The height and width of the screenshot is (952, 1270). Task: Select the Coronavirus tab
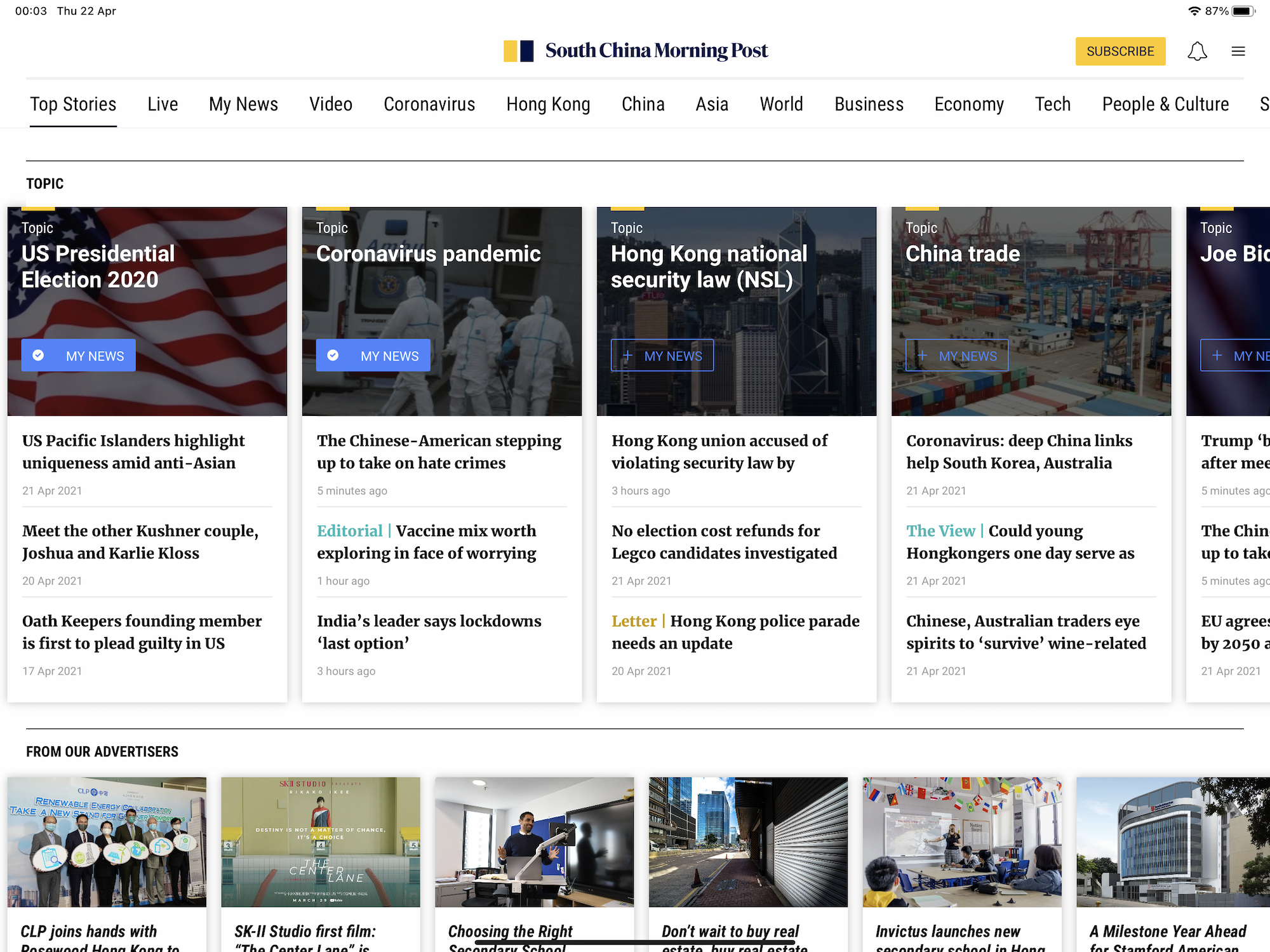click(429, 104)
